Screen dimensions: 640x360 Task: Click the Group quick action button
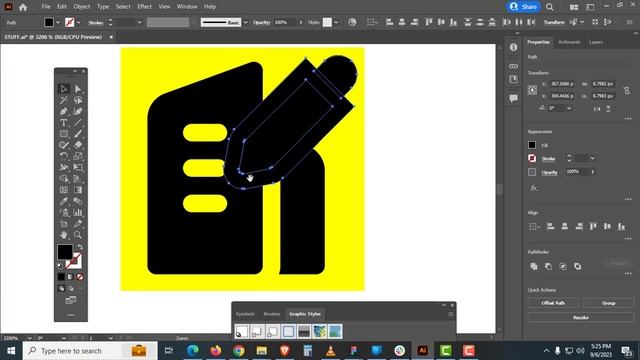(609, 303)
